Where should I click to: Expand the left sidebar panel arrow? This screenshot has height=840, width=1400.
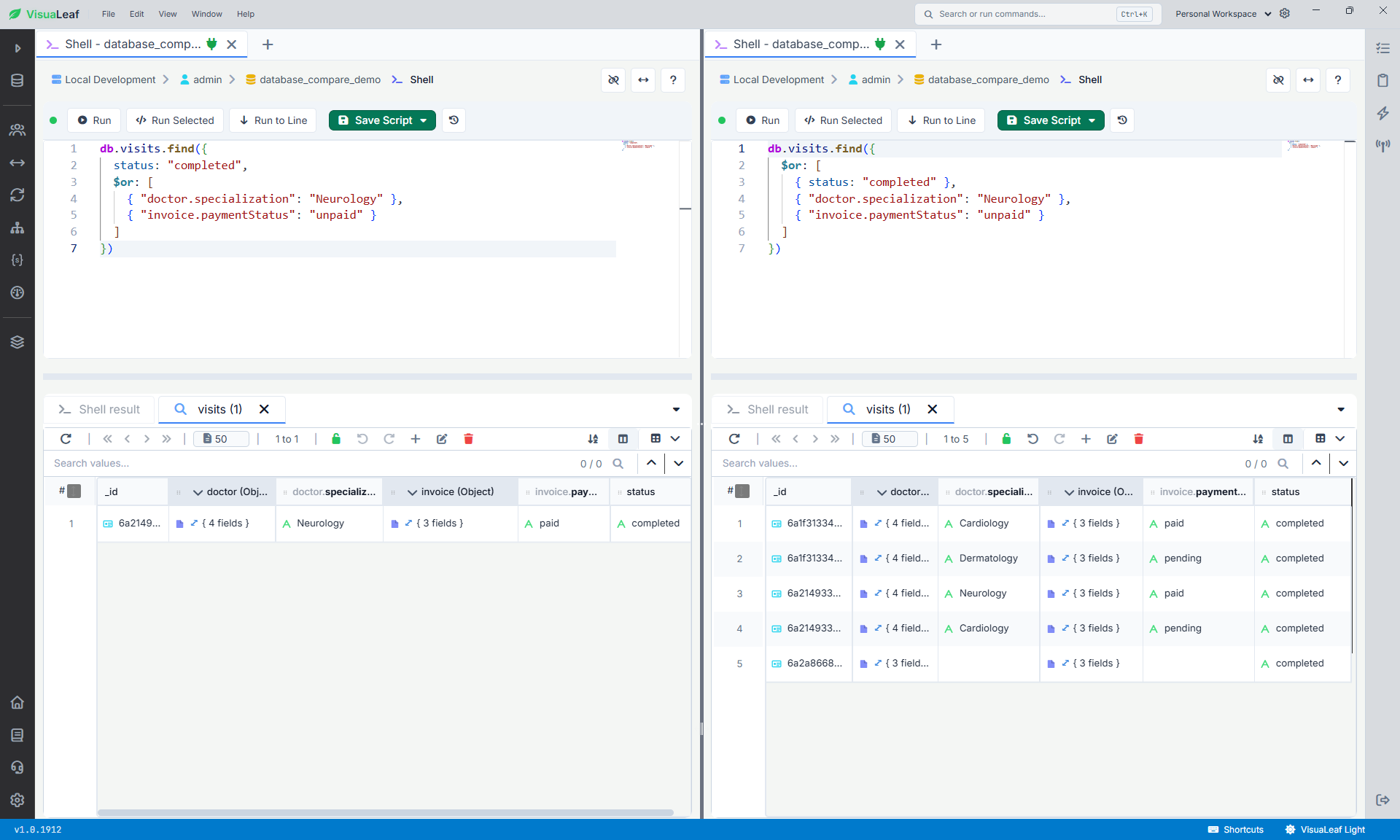(x=17, y=48)
